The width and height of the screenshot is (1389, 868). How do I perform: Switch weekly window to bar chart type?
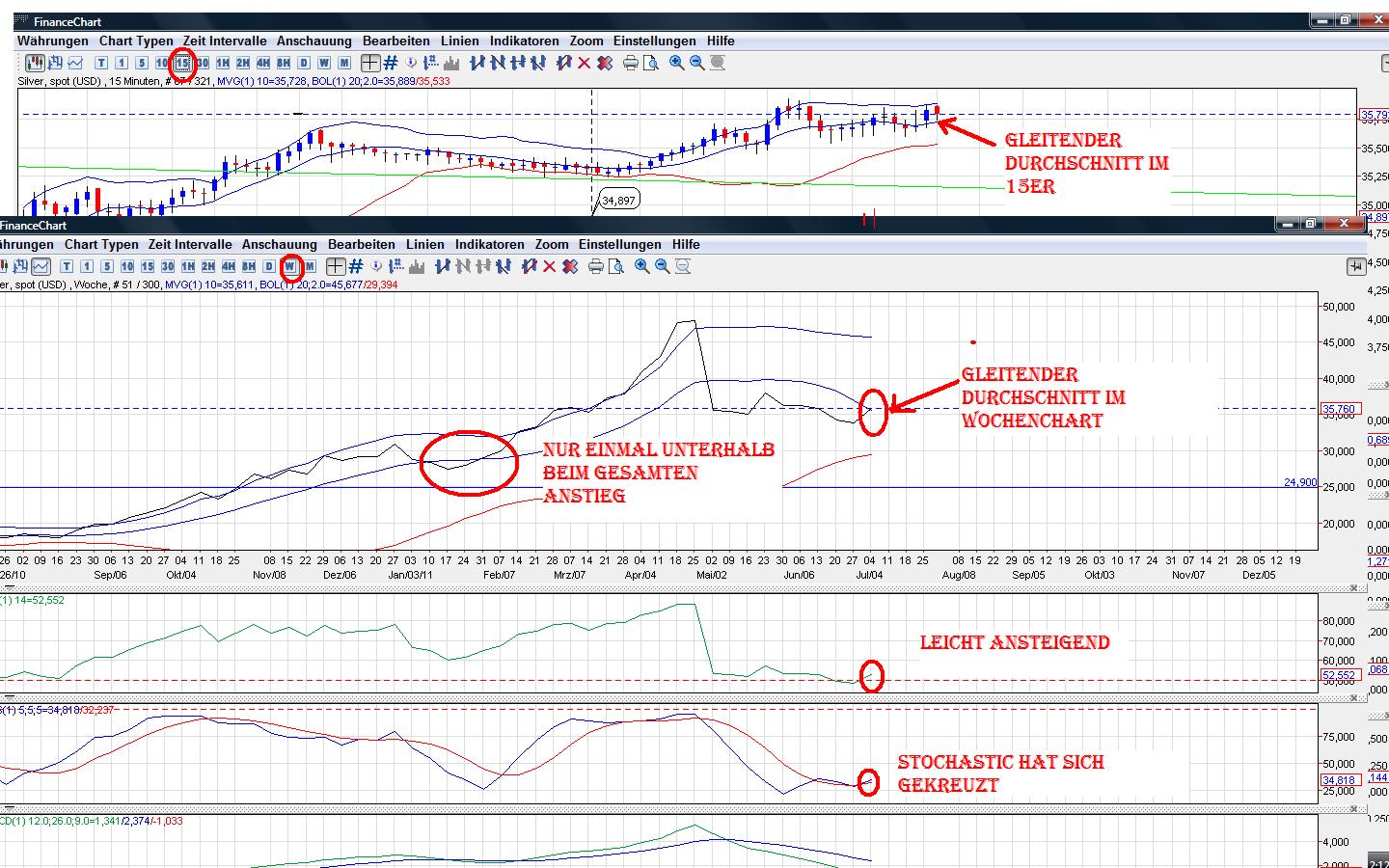20,266
